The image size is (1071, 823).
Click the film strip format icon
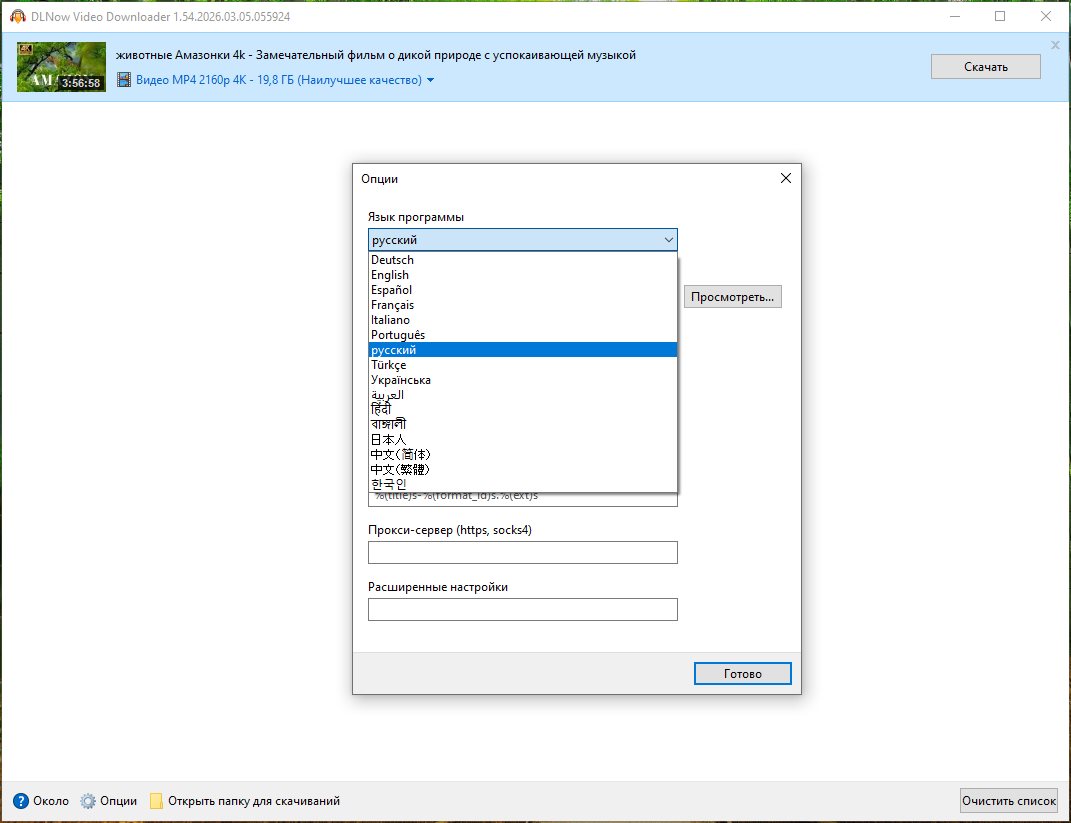pyautogui.click(x=124, y=80)
